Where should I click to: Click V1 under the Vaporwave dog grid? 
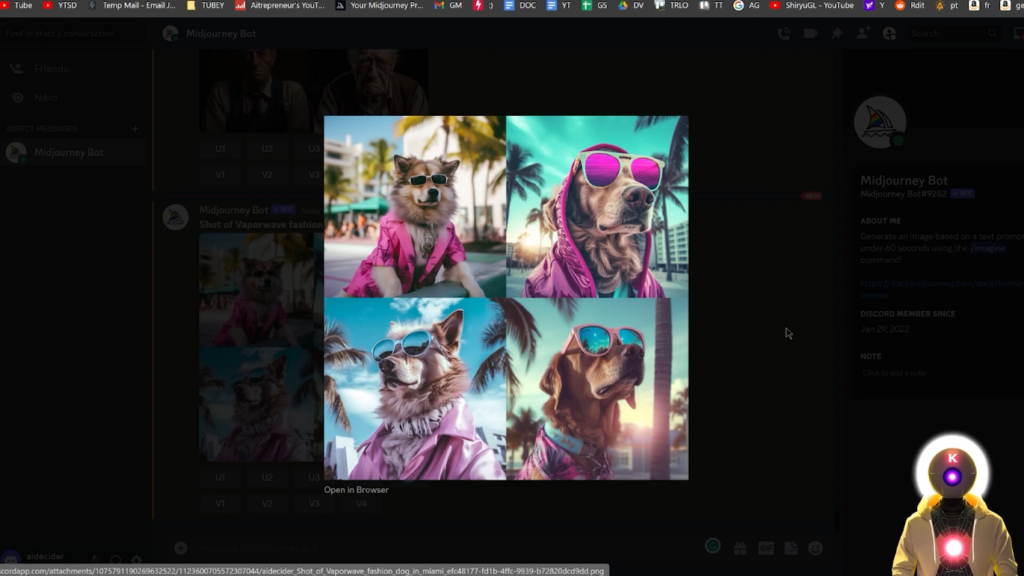point(220,504)
